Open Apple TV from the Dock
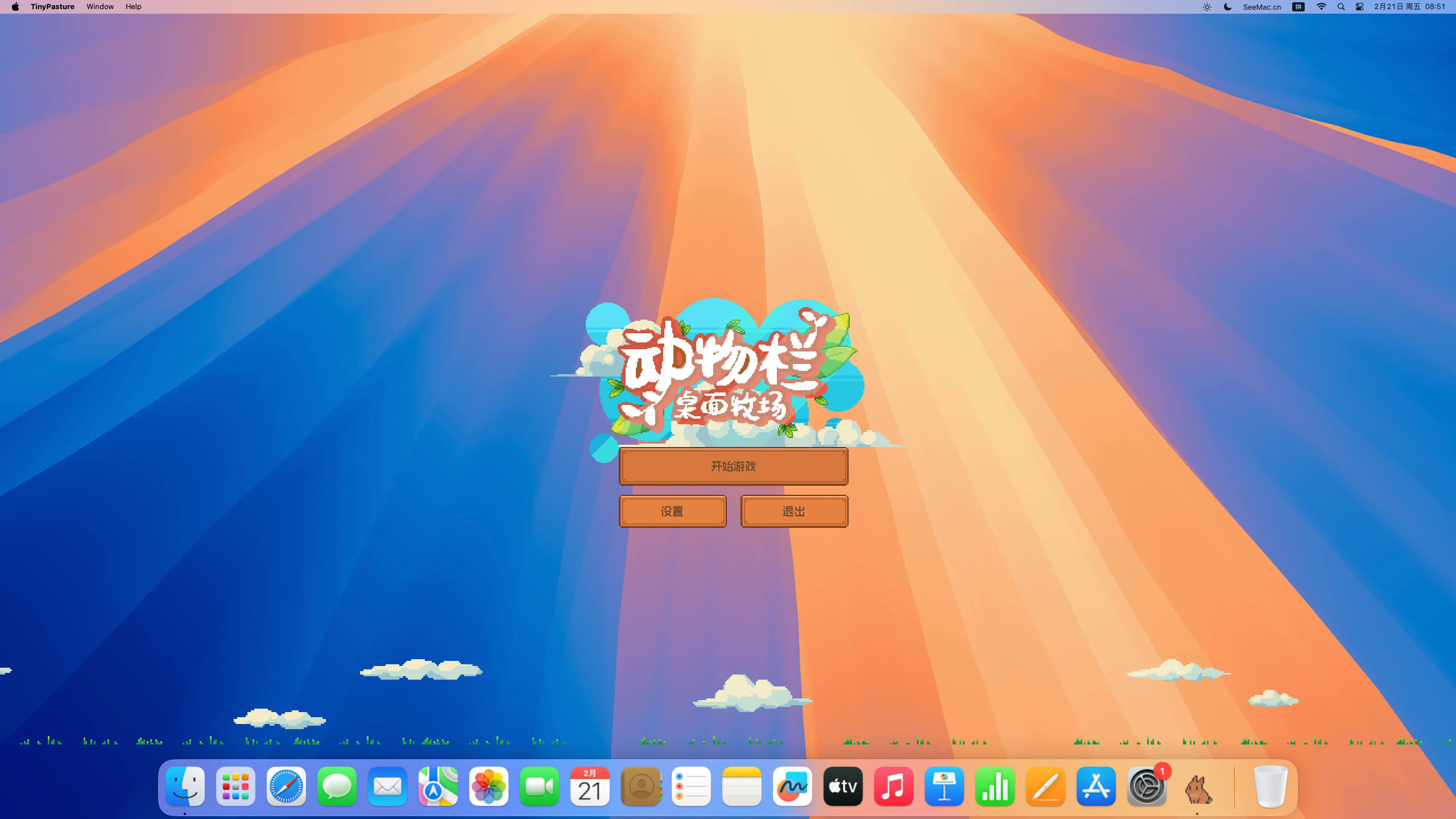The width and height of the screenshot is (1456, 819). 843,787
